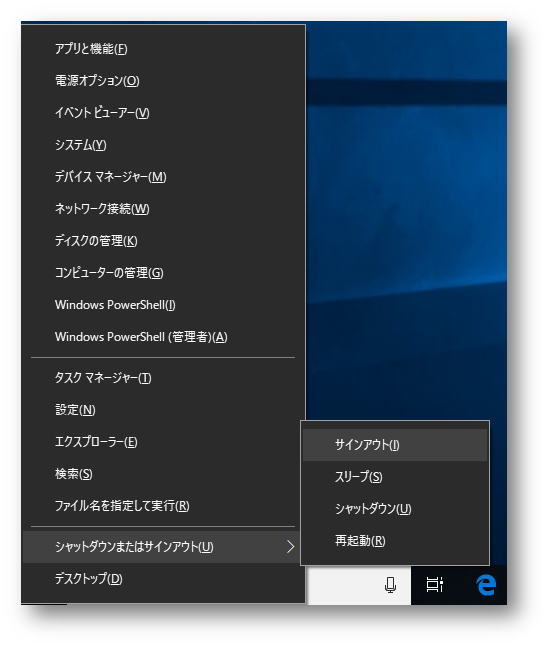Launch Microsoft Edge from the taskbar

(486, 585)
